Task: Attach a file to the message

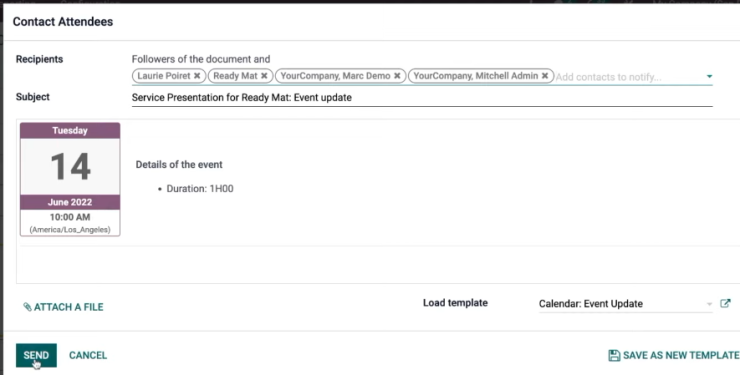Action: pyautogui.click(x=63, y=307)
